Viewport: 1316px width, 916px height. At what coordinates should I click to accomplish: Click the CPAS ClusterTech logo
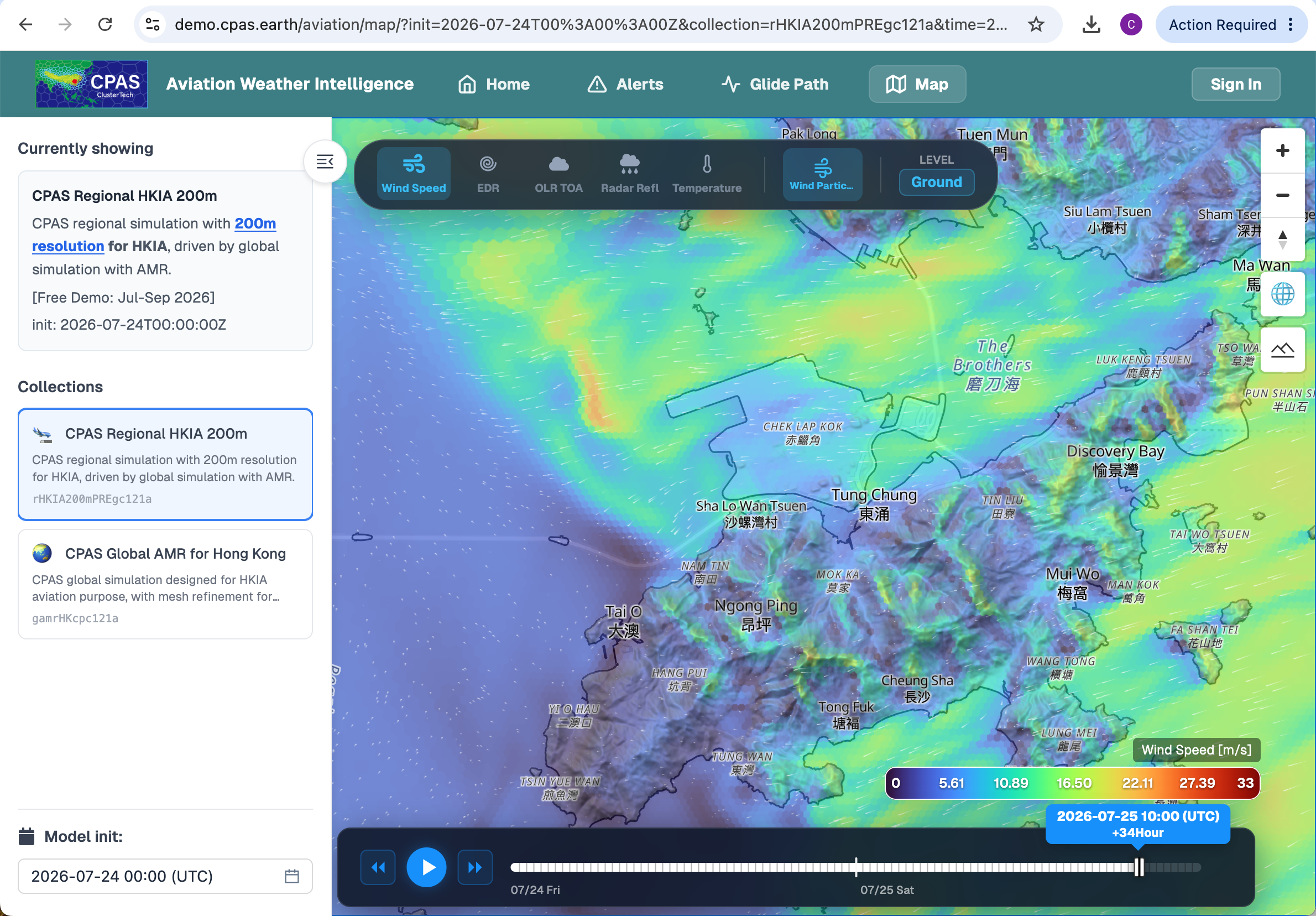pyautogui.click(x=92, y=84)
